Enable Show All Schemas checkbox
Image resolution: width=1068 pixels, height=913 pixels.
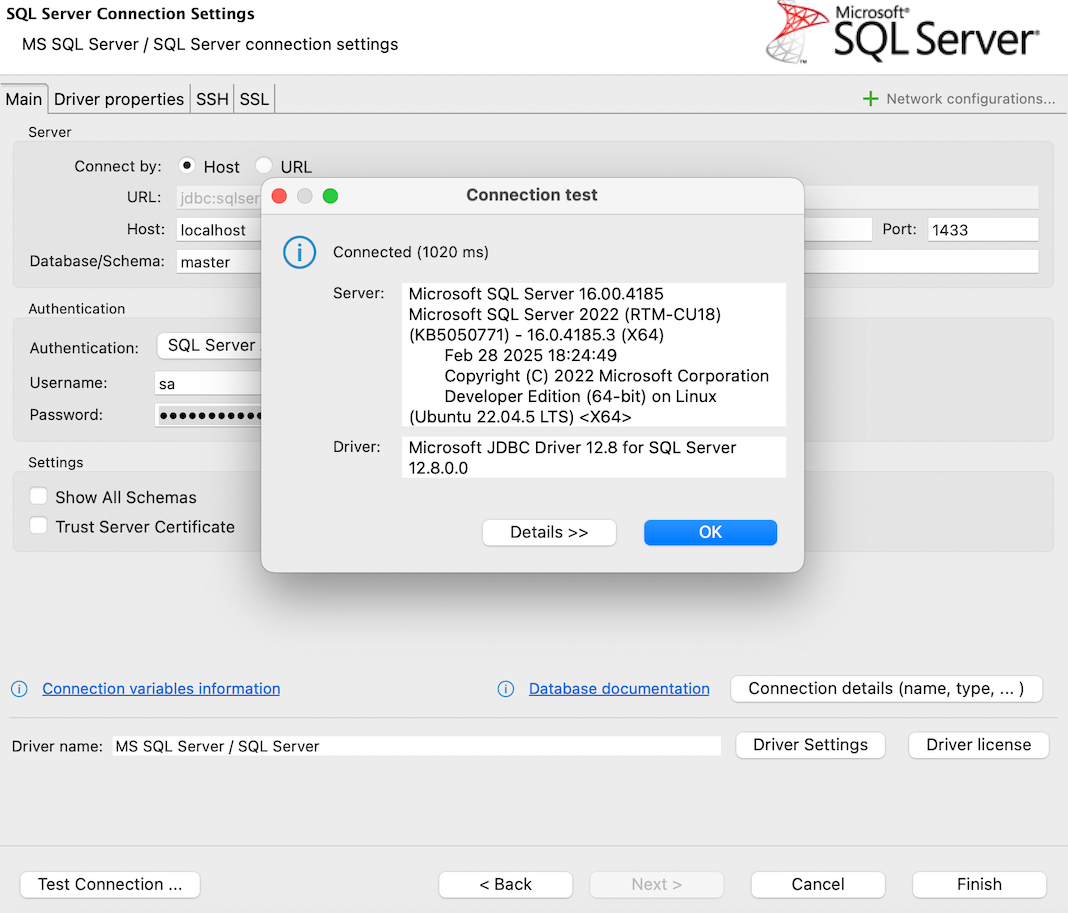point(39,497)
